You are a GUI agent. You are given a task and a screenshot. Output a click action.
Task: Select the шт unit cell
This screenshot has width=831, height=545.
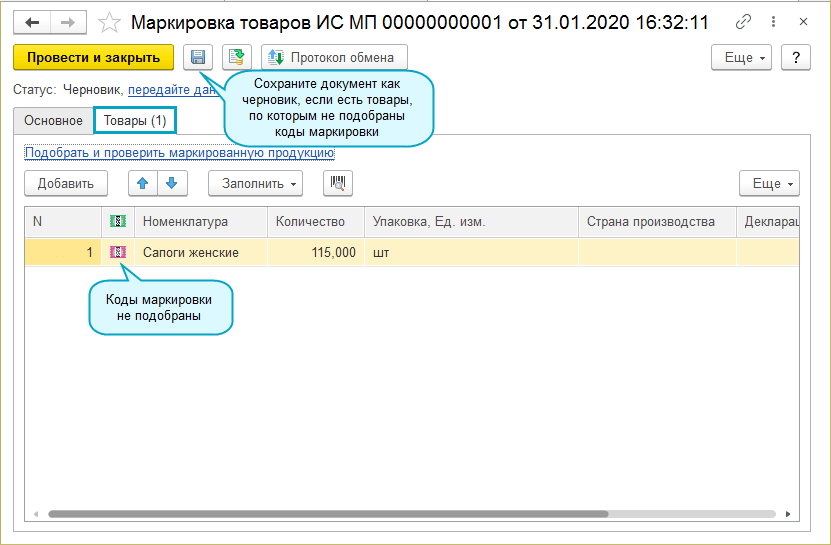click(x=471, y=252)
